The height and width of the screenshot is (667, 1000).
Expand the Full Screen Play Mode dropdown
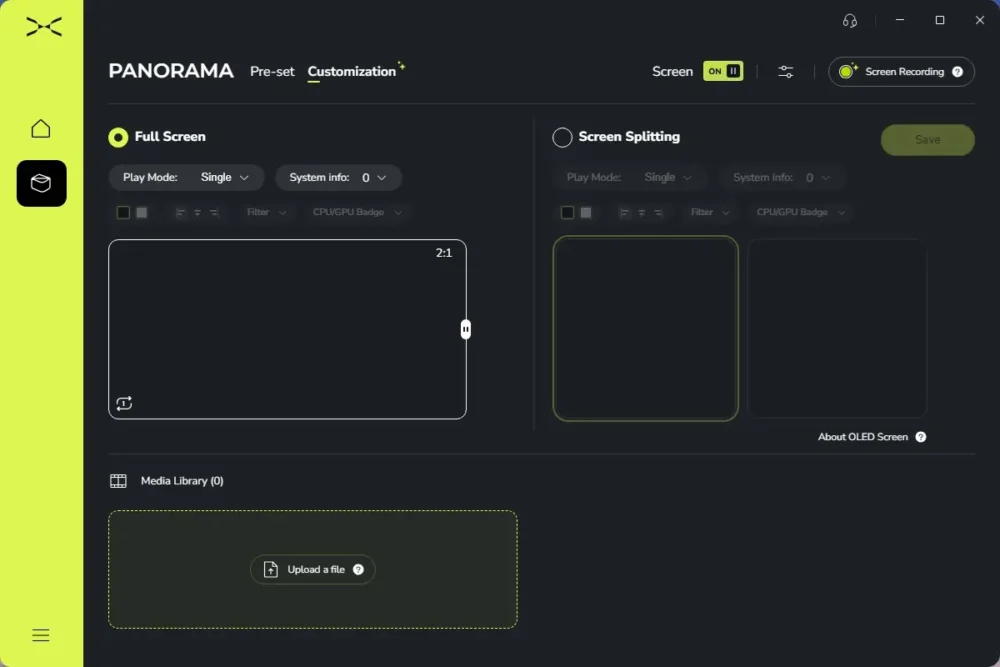click(x=186, y=177)
